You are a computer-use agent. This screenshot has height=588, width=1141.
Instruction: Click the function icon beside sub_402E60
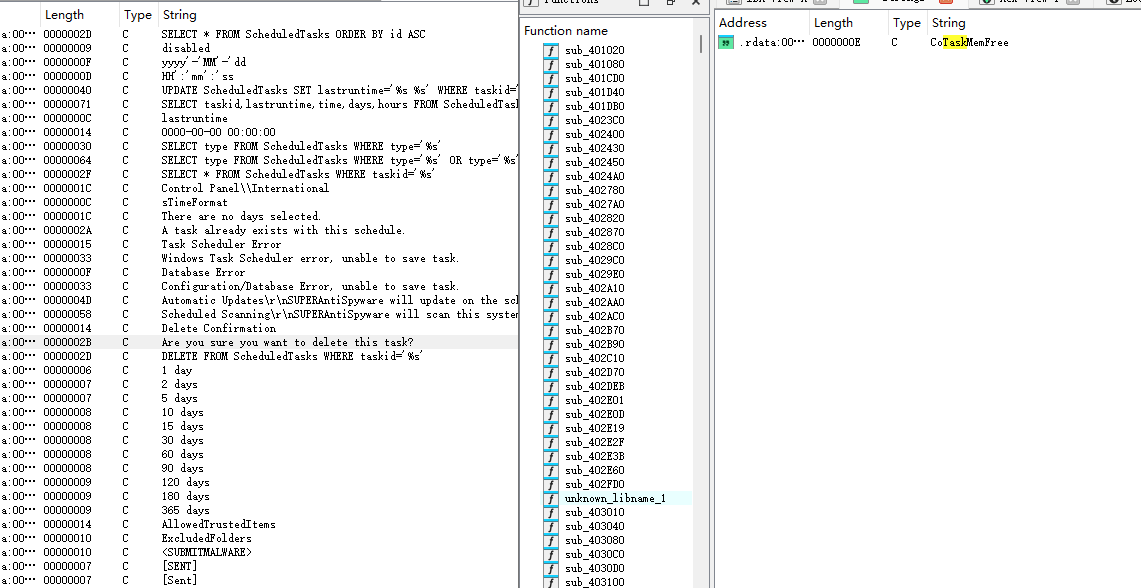[551, 470]
